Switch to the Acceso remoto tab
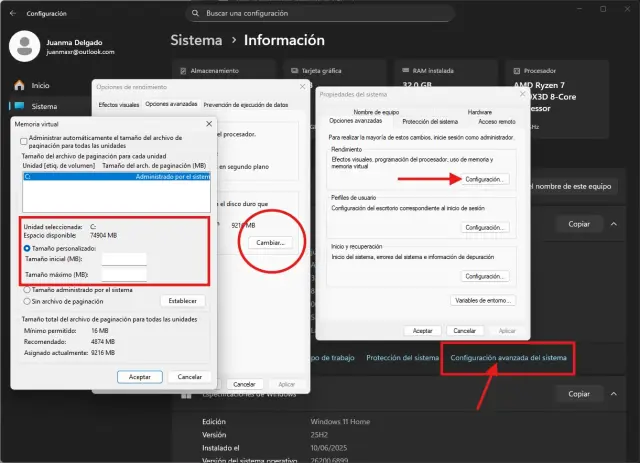Image resolution: width=640 pixels, height=463 pixels. (495, 122)
